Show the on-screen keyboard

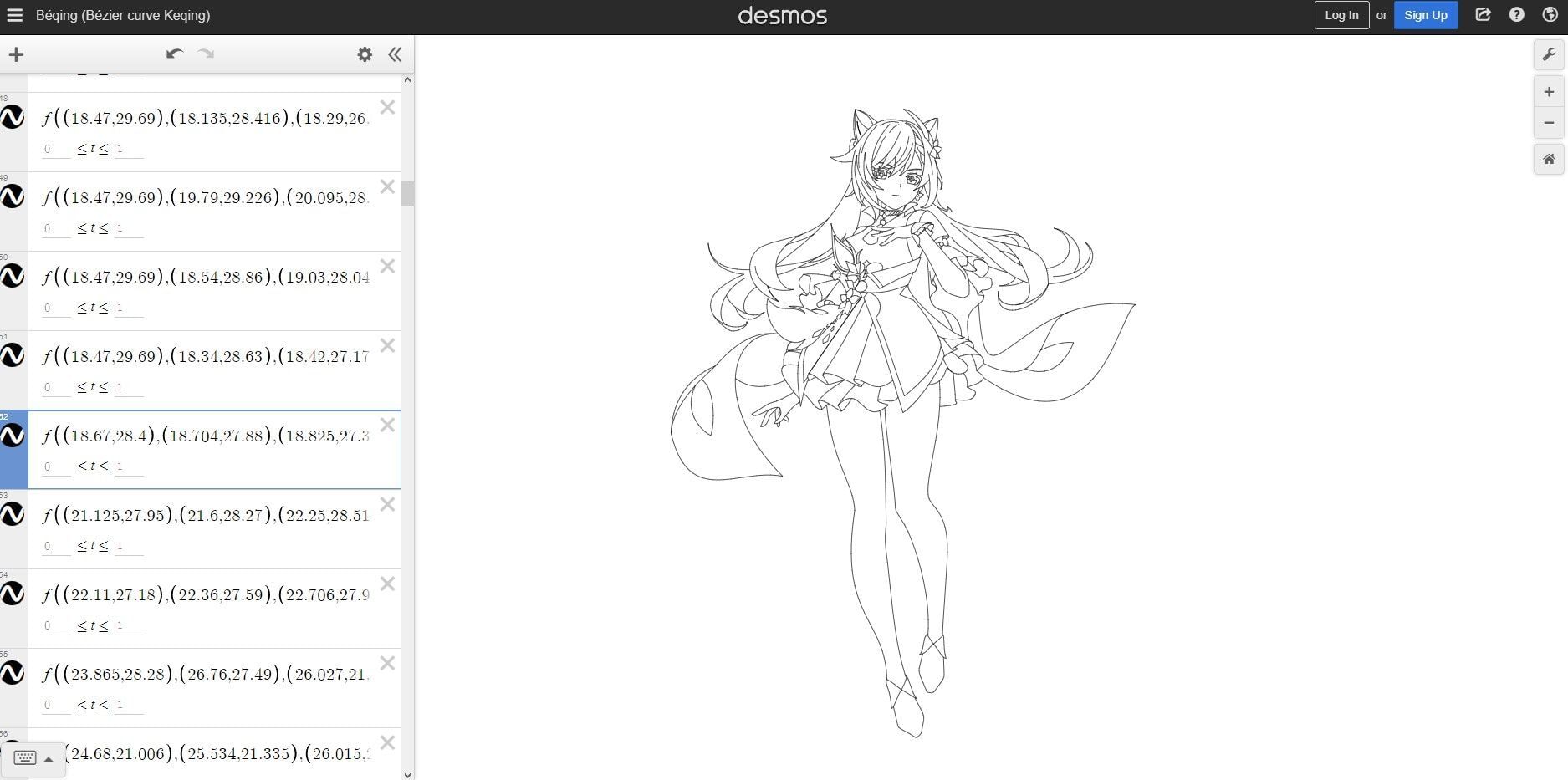pyautogui.click(x=25, y=757)
